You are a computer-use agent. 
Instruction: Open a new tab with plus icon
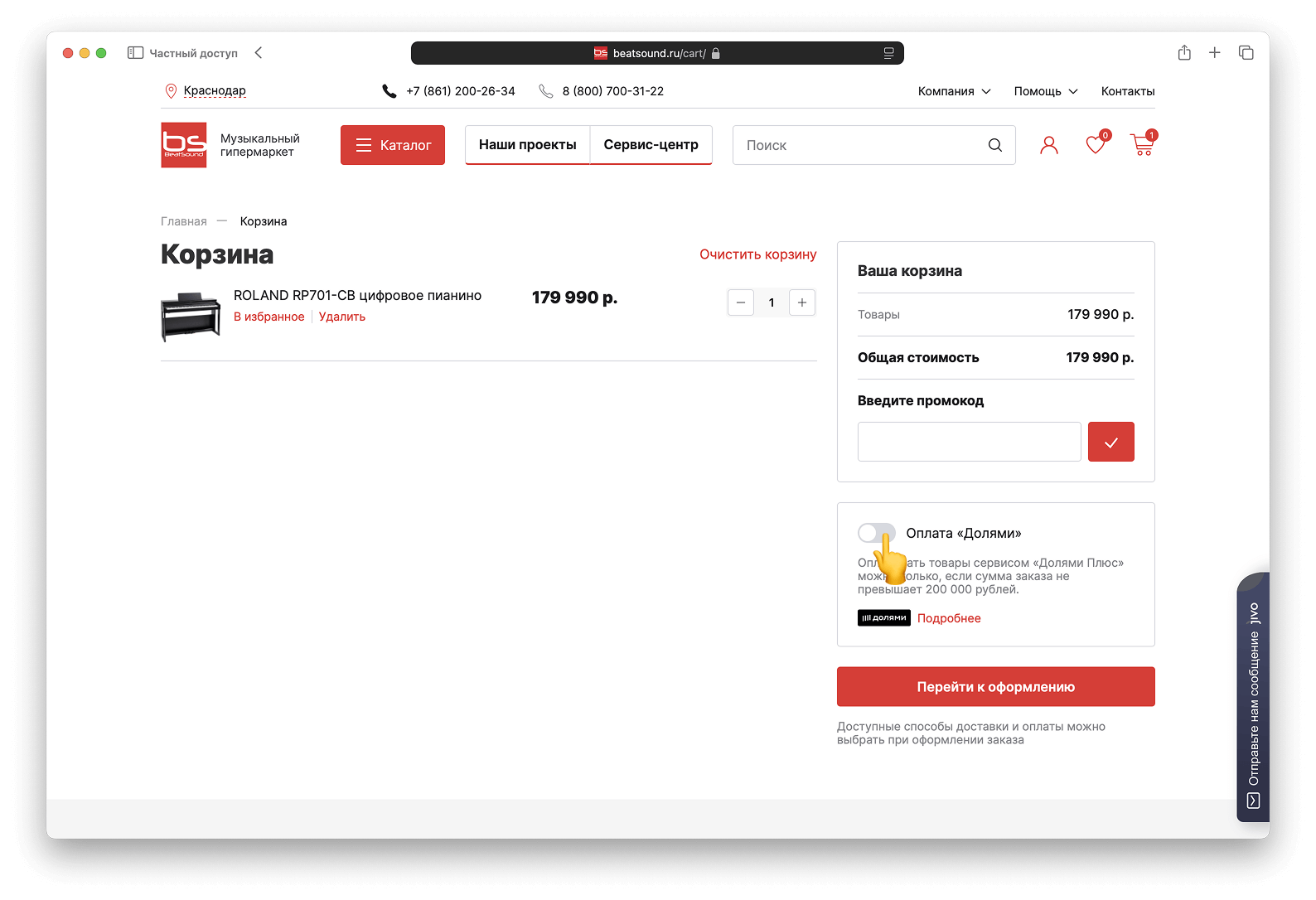[x=1215, y=53]
